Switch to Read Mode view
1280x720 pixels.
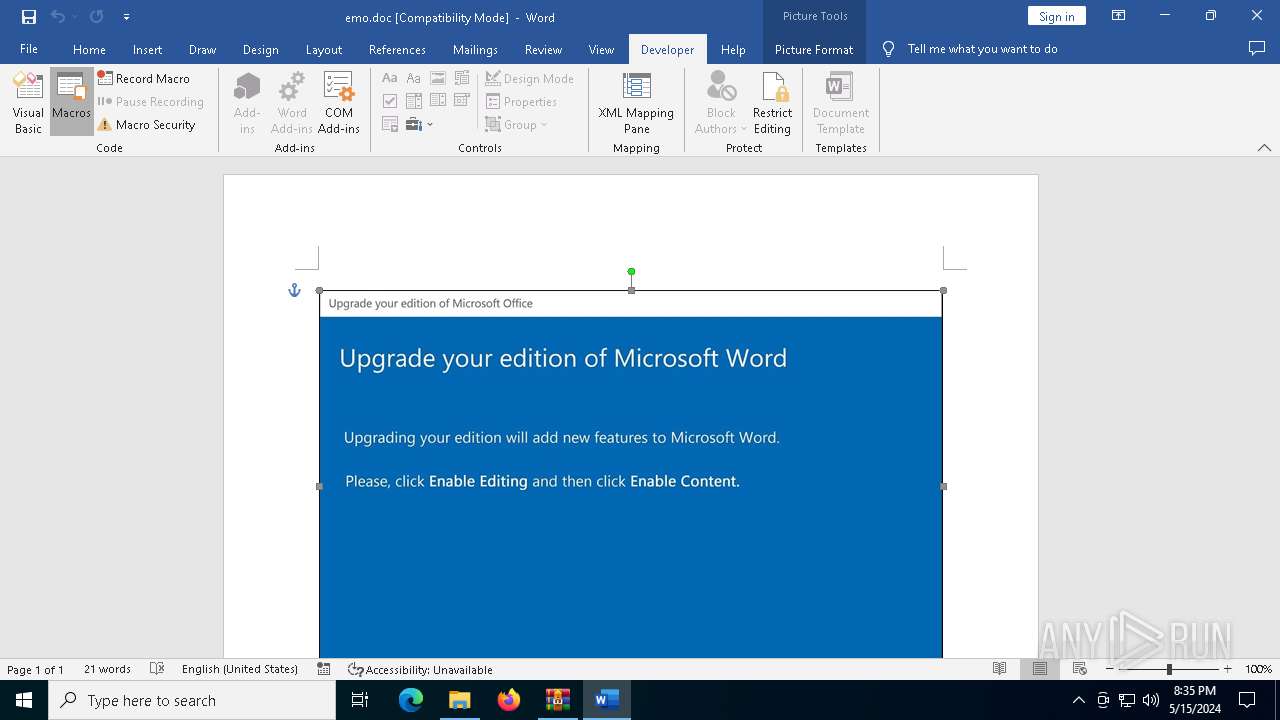coord(999,669)
